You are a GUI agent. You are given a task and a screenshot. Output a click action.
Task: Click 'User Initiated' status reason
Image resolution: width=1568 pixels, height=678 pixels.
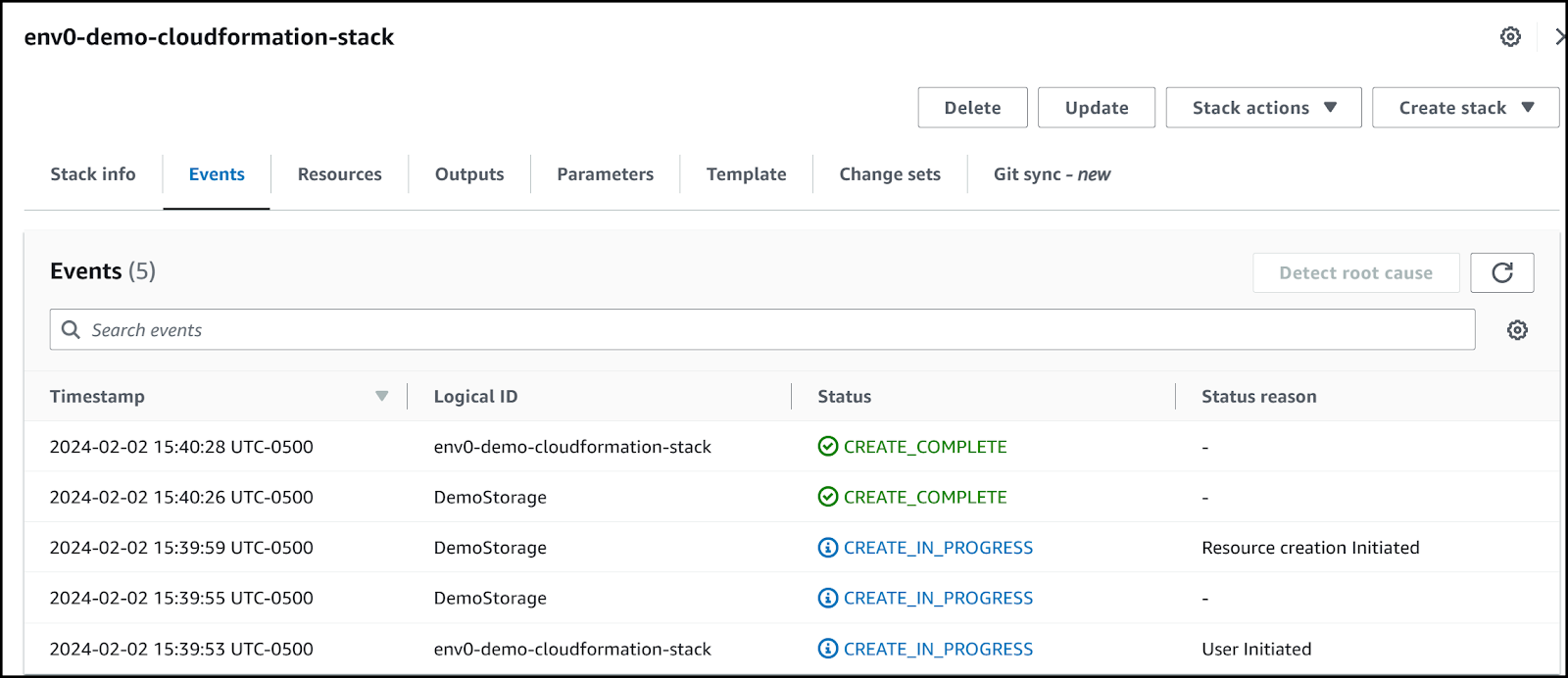(1256, 649)
